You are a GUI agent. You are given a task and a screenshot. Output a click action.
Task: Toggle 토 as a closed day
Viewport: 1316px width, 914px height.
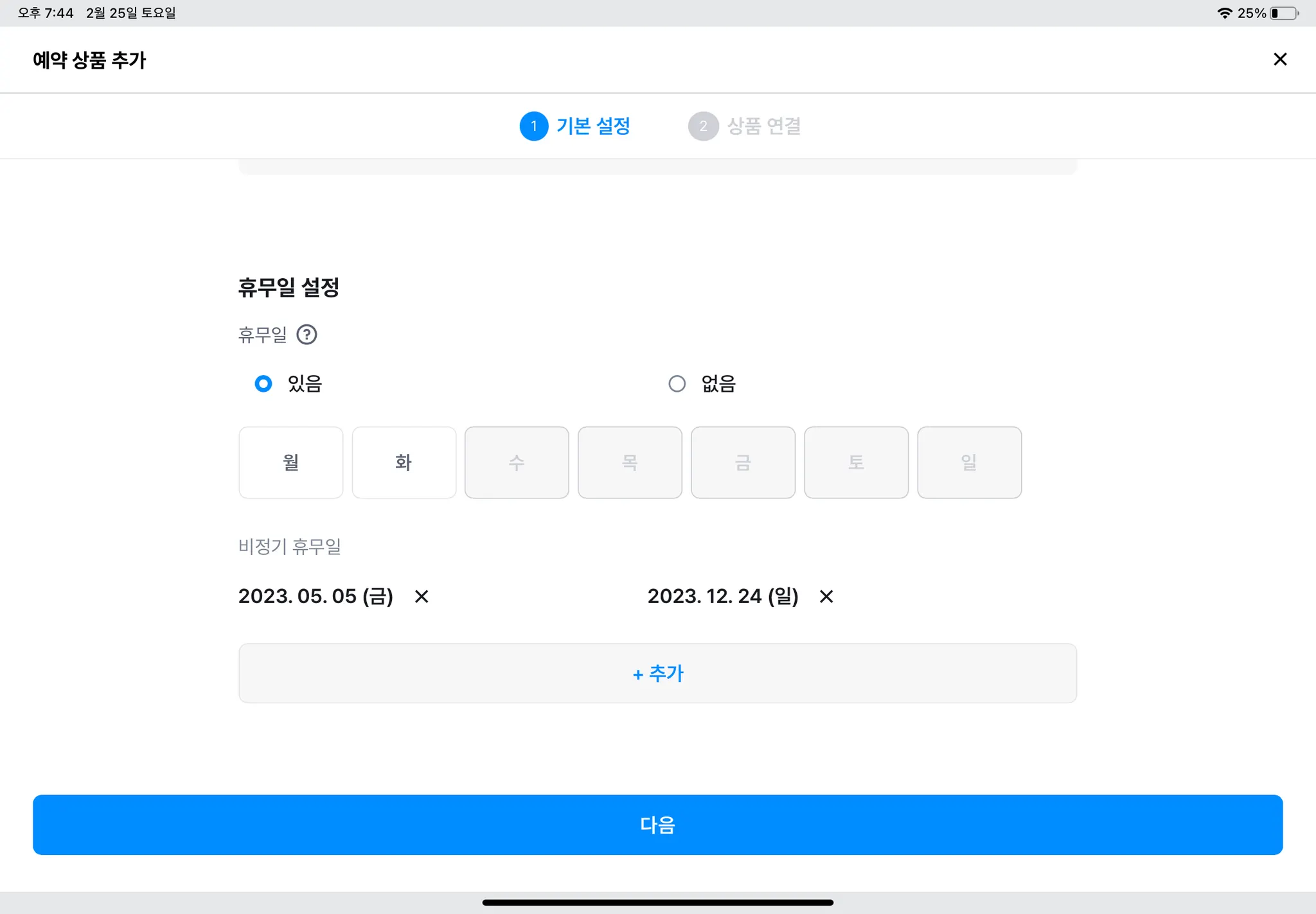(x=856, y=462)
